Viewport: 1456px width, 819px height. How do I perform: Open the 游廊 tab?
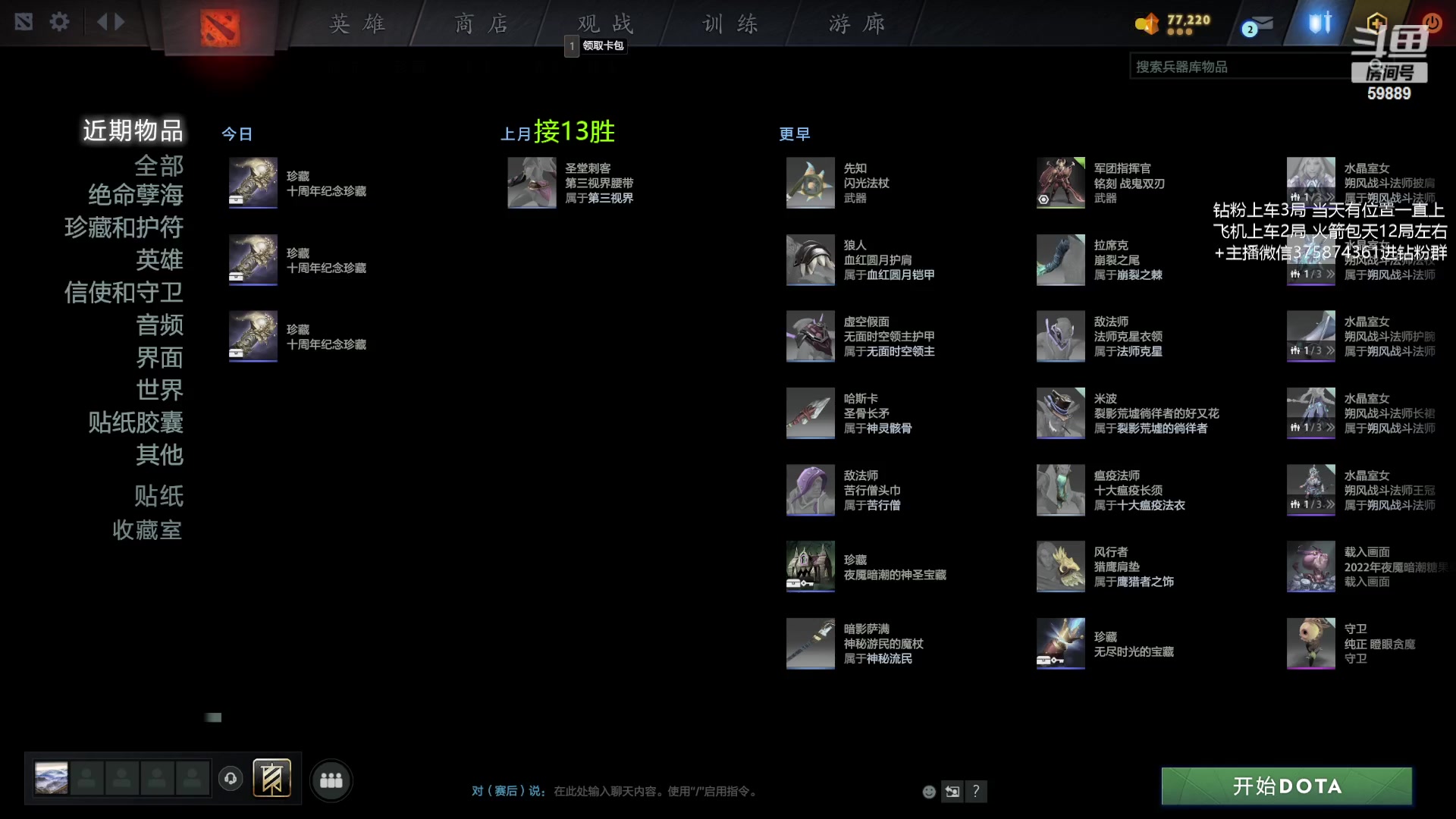(856, 24)
